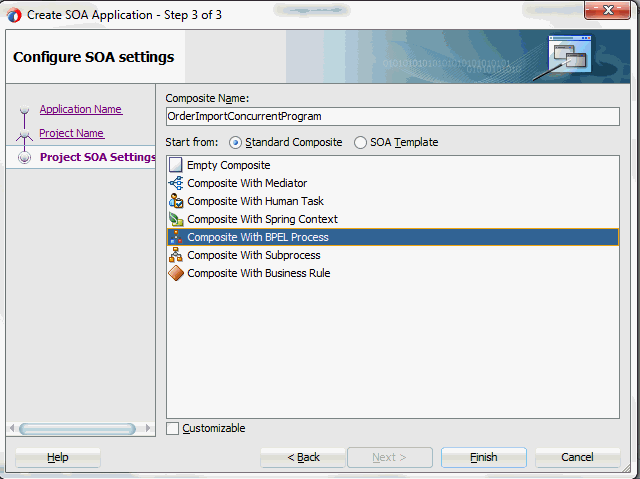Select the Standard Composite radio button
Viewport: 640px width, 479px height.
(235, 142)
